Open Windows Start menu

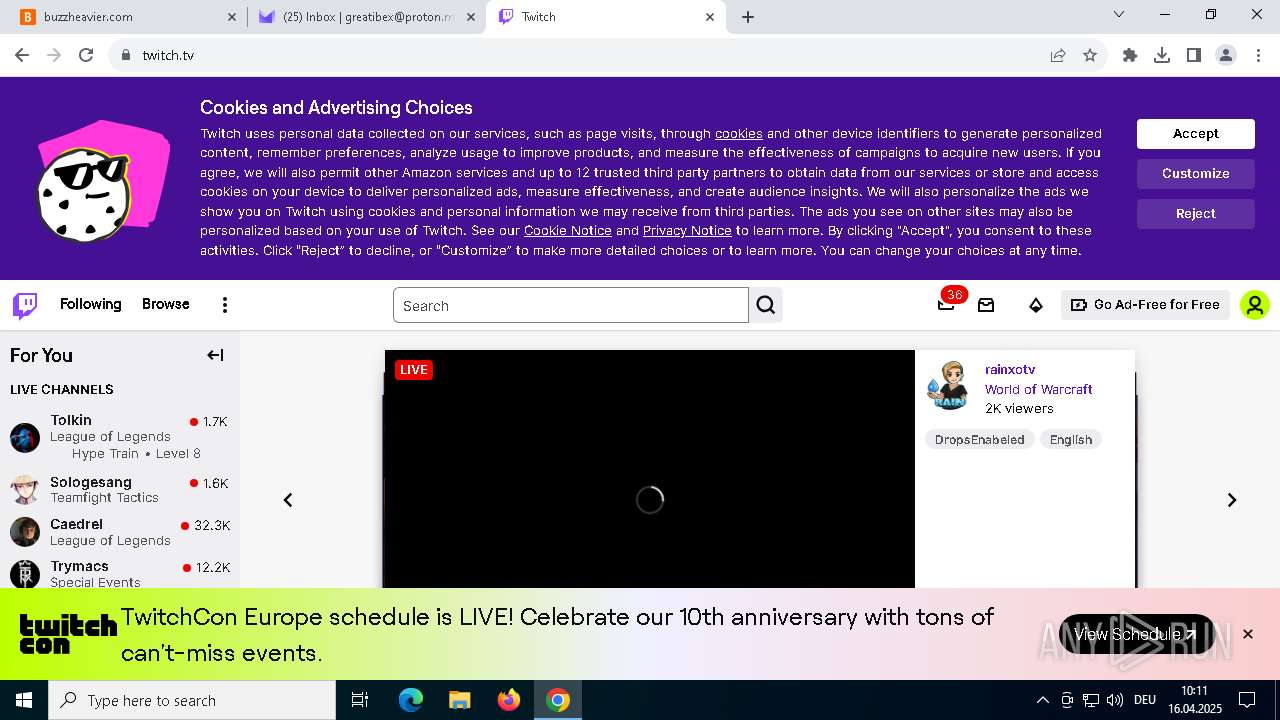point(24,700)
